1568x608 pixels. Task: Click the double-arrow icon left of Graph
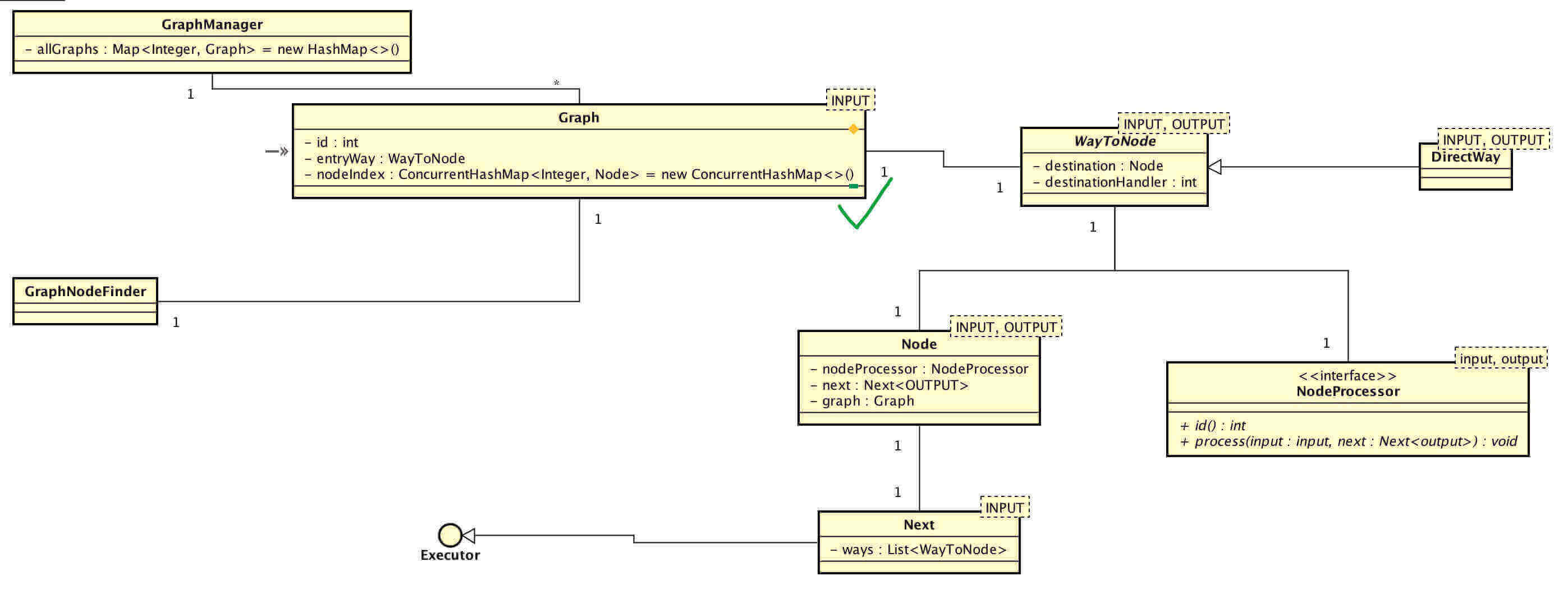[277, 151]
